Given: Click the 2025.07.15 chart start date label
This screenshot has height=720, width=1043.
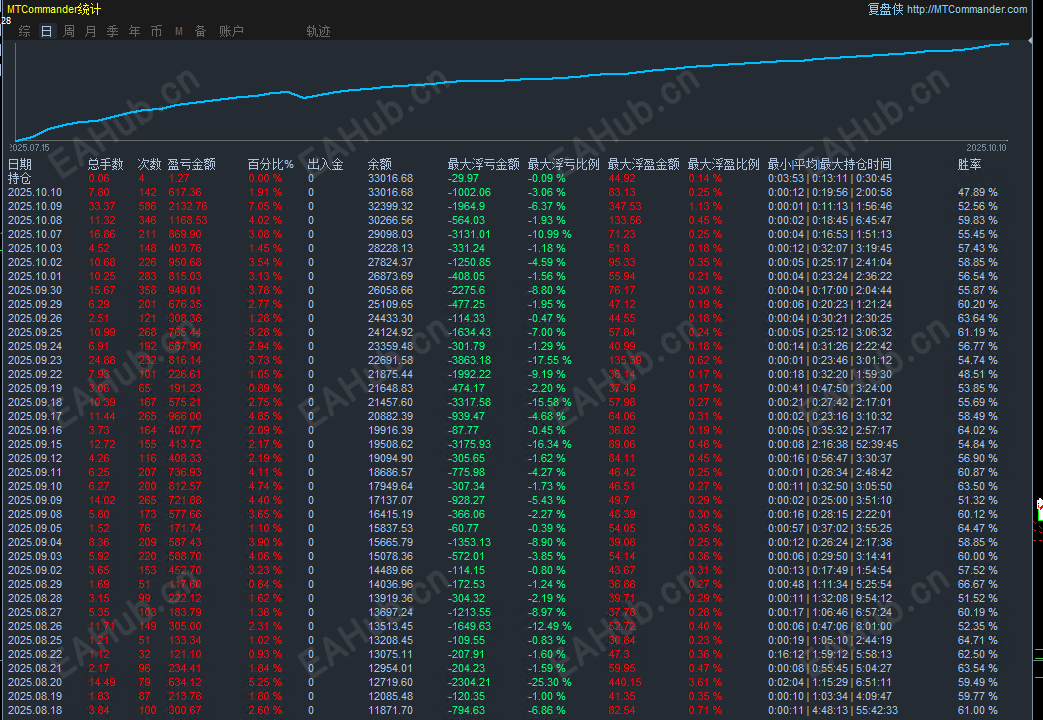Looking at the screenshot, I should click(29, 148).
